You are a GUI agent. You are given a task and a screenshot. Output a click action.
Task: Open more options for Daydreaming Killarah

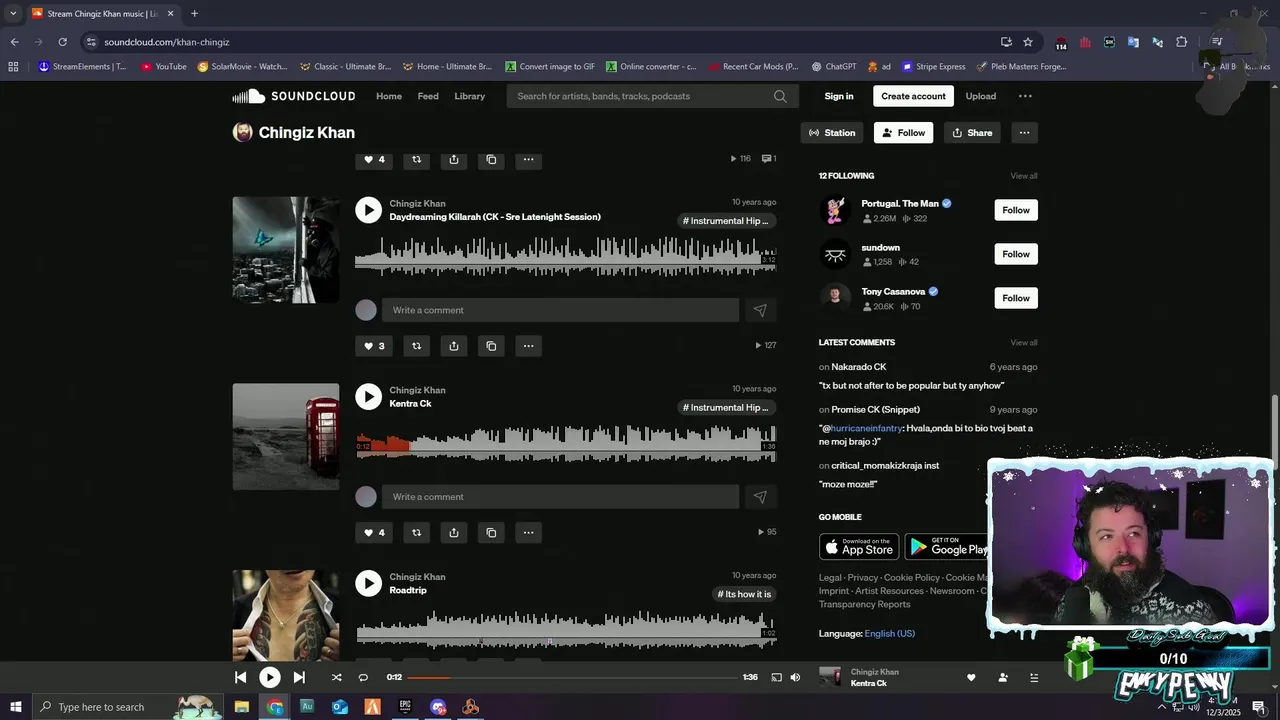coord(528,346)
